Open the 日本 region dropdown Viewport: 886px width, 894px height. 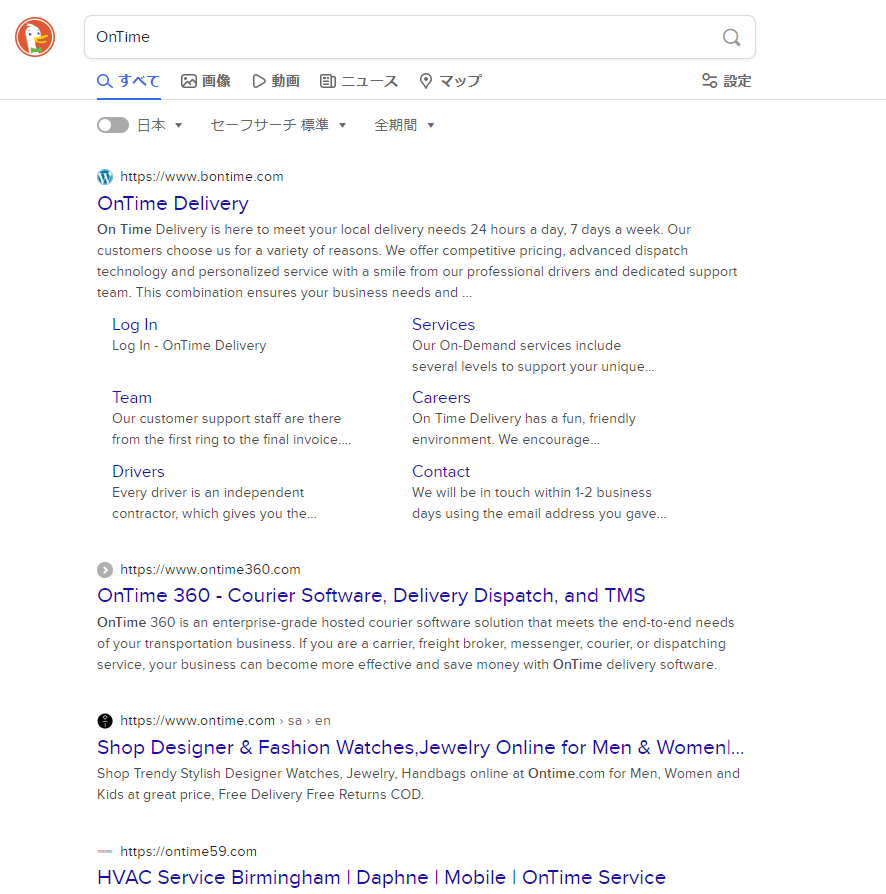[x=160, y=125]
